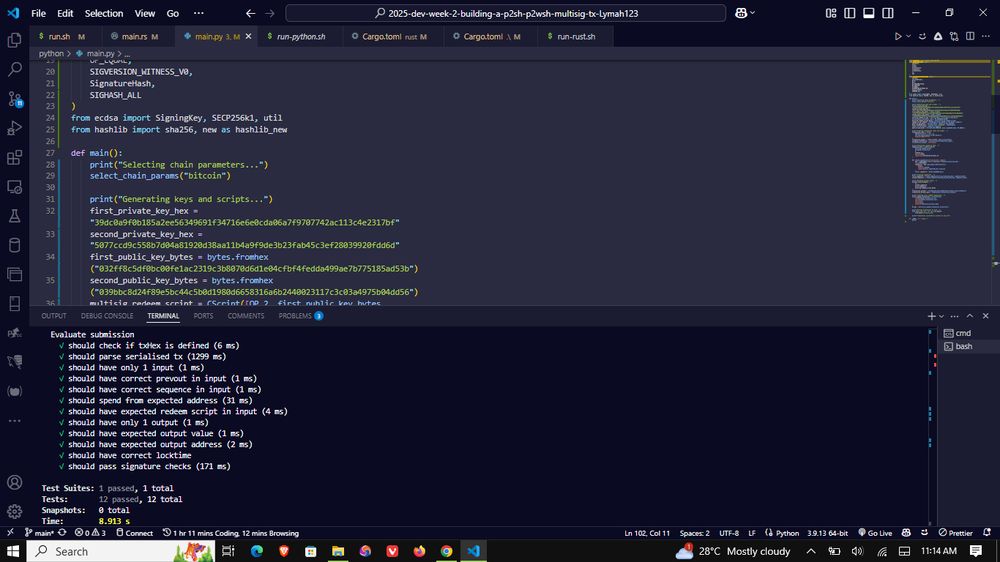Open Run and Debug view
Image resolution: width=1000 pixels, height=562 pixels.
[14, 128]
